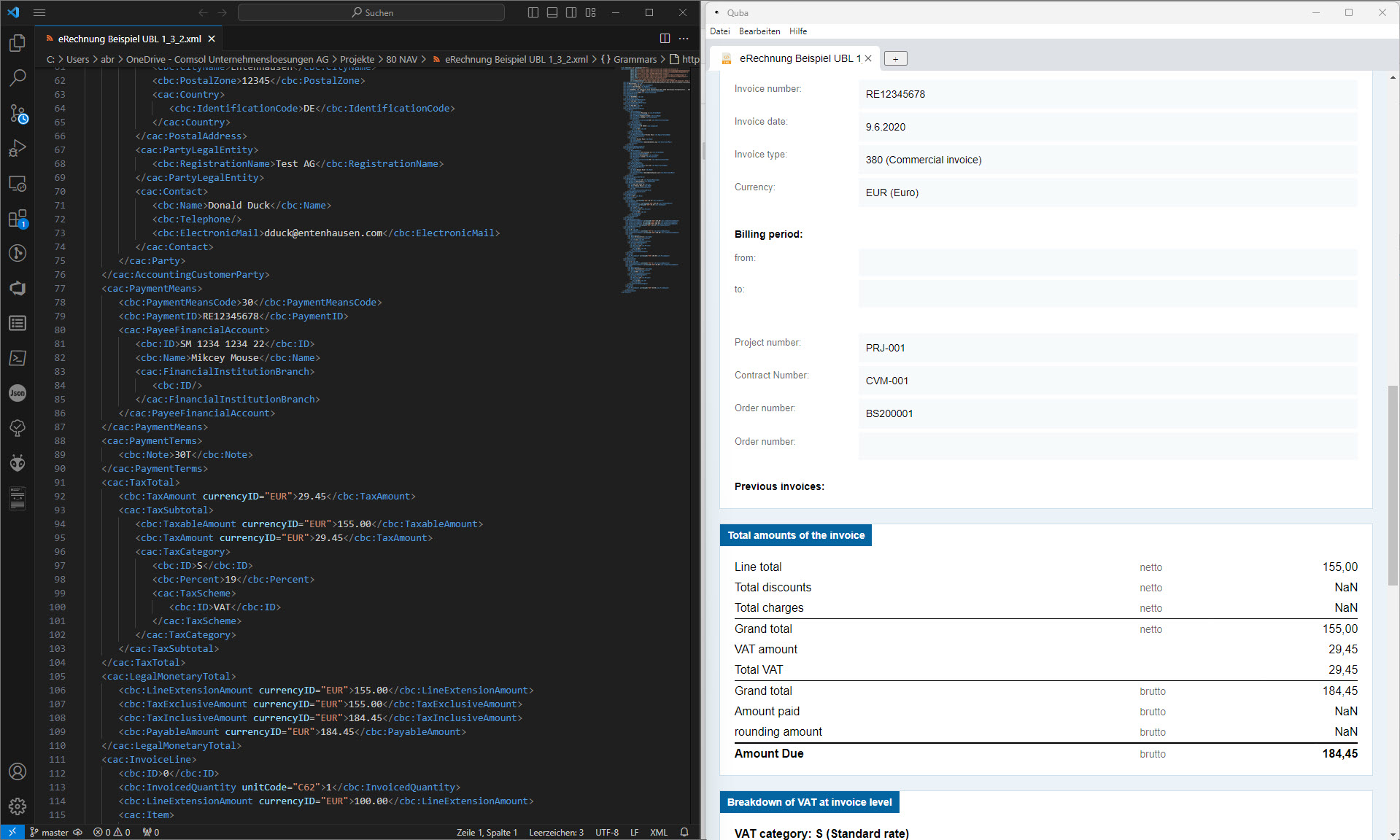
Task: Open Source Control view in activity bar
Action: [18, 113]
